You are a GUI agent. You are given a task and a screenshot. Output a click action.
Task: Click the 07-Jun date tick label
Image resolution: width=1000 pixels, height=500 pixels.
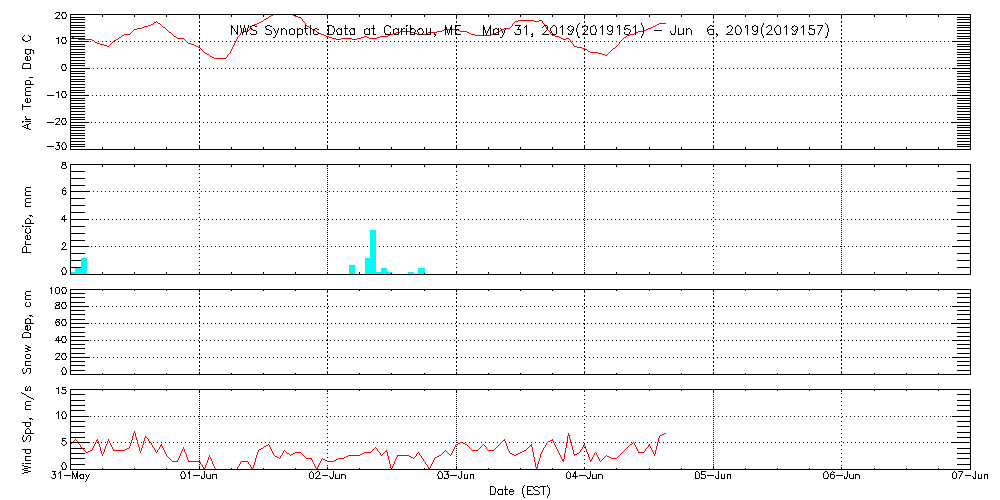969,476
